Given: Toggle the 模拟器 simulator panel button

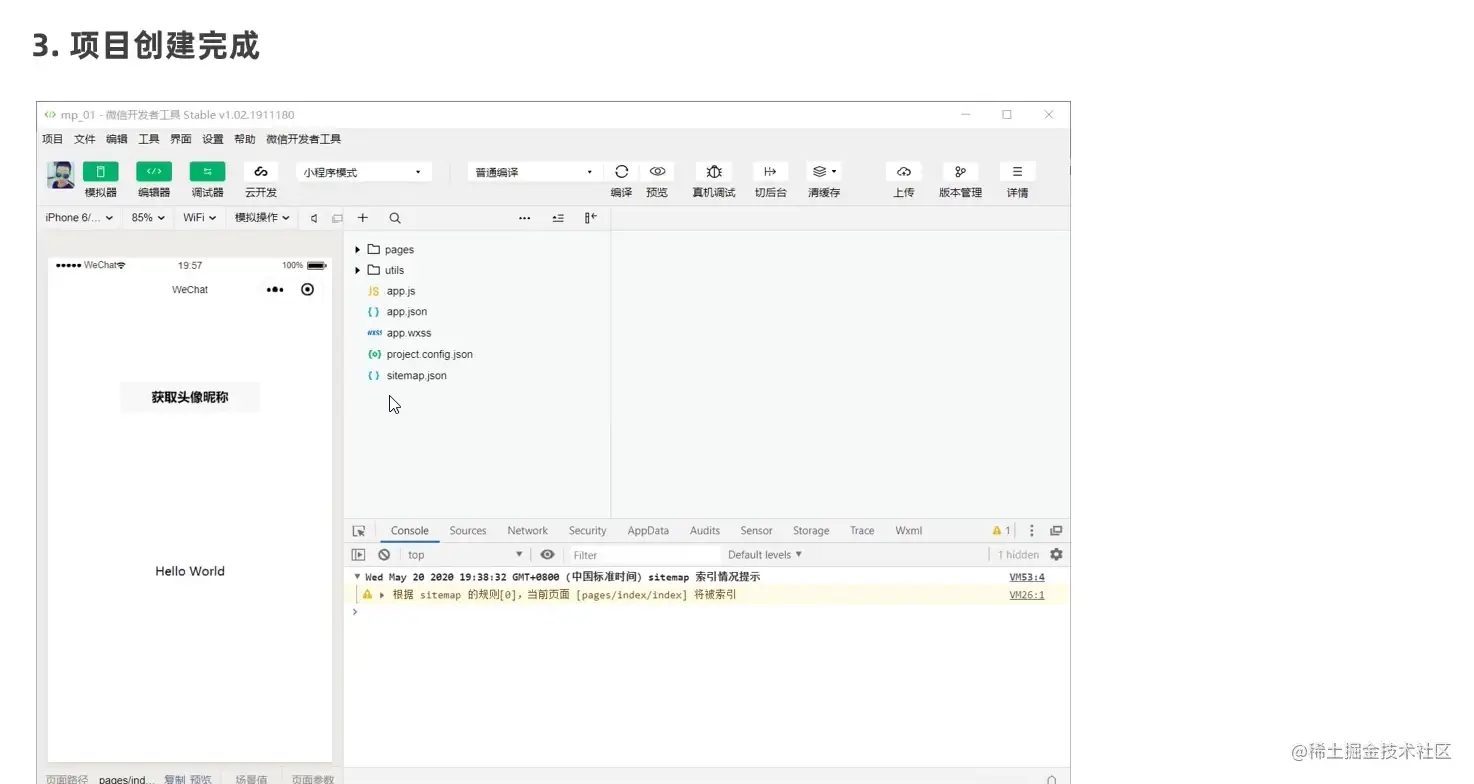Looking at the screenshot, I should click(100, 172).
